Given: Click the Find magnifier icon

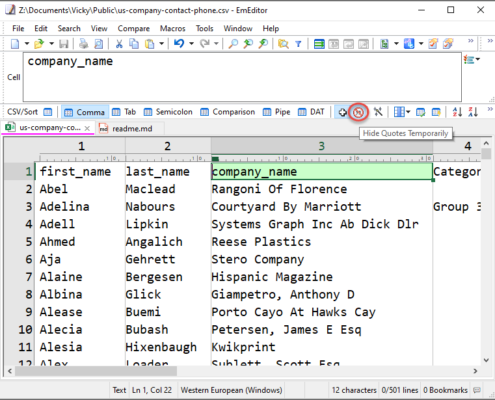Looking at the screenshot, I should (x=233, y=44).
